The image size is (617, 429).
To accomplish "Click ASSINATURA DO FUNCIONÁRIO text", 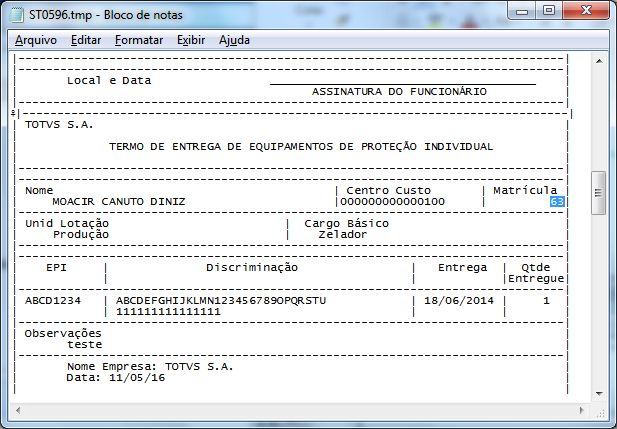I will click(399, 92).
